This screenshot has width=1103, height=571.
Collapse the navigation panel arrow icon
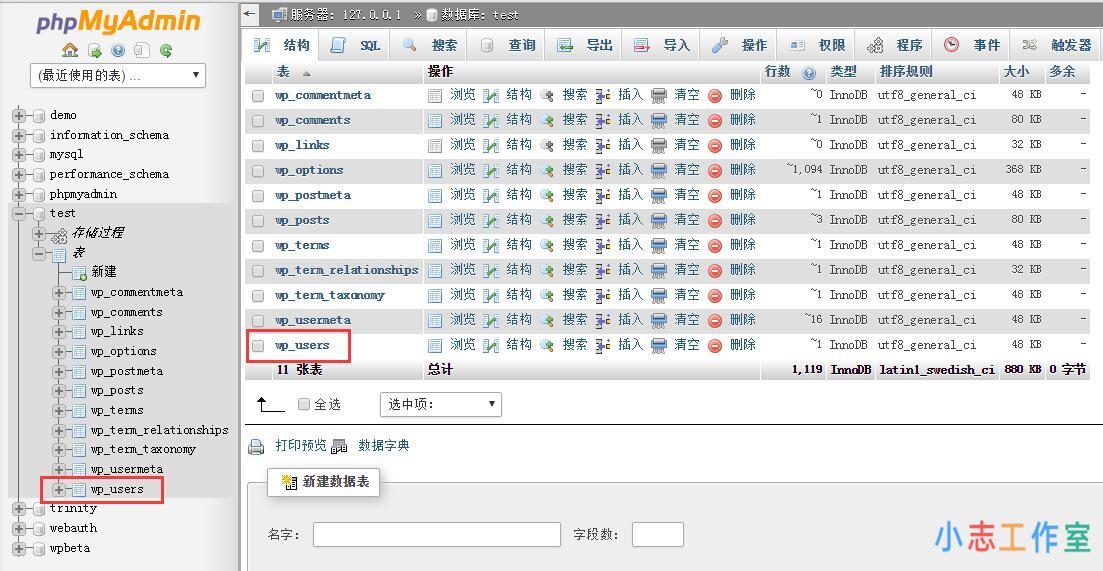point(250,13)
